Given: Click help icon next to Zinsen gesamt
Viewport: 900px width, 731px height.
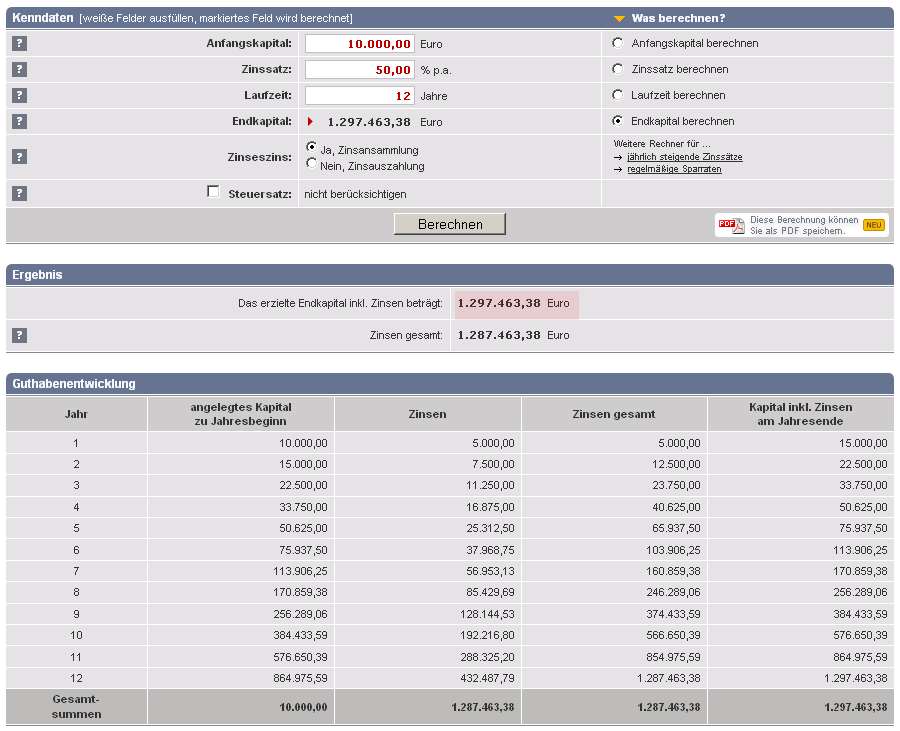Looking at the screenshot, I should (20, 335).
